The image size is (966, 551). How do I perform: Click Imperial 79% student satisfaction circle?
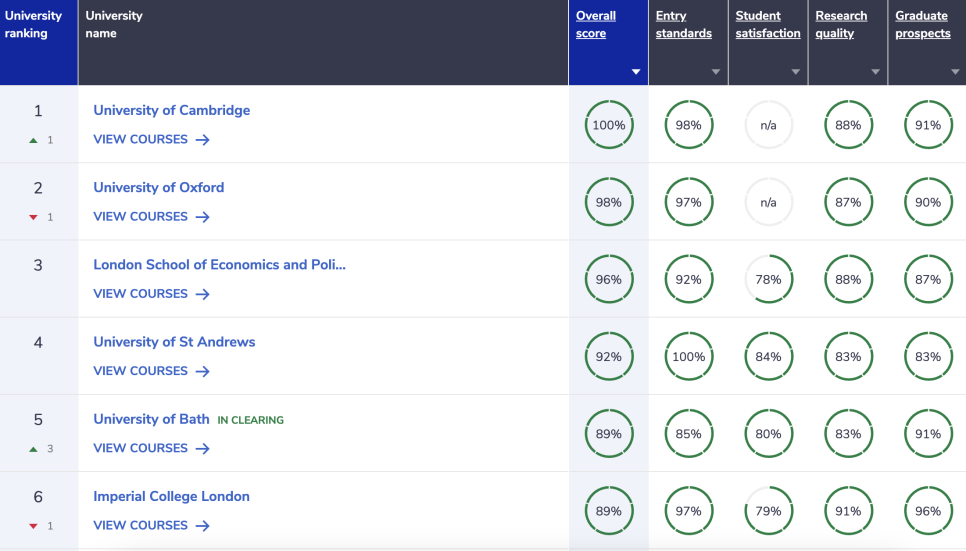(768, 511)
